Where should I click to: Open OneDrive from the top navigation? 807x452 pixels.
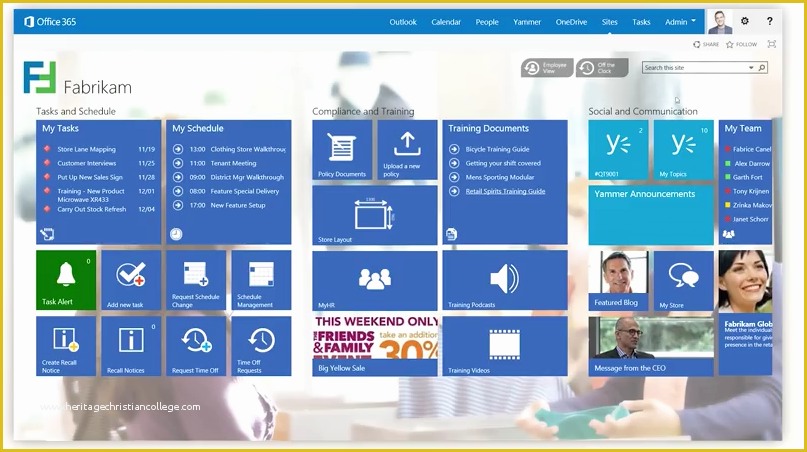point(571,22)
